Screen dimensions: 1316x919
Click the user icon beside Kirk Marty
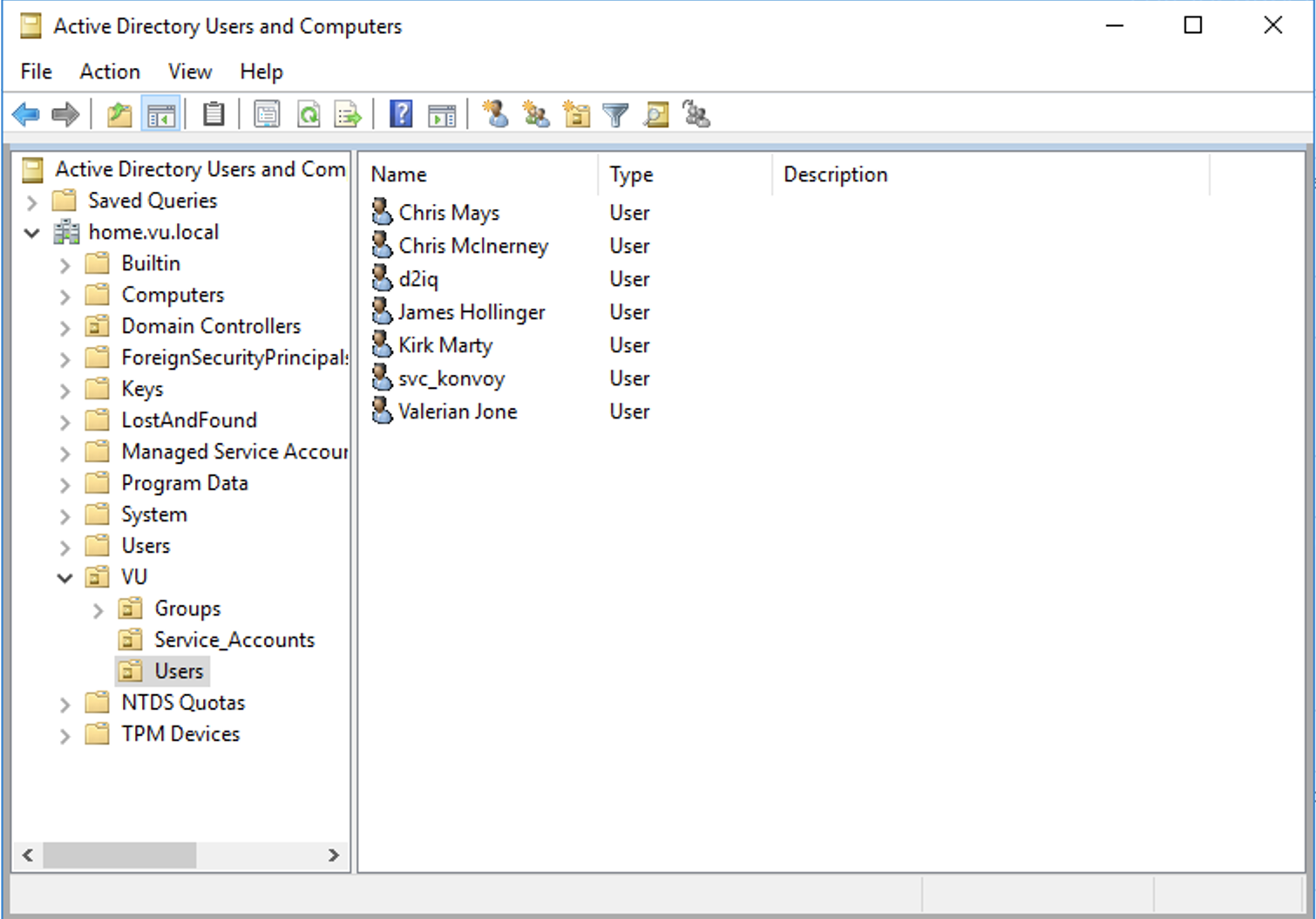tap(382, 344)
